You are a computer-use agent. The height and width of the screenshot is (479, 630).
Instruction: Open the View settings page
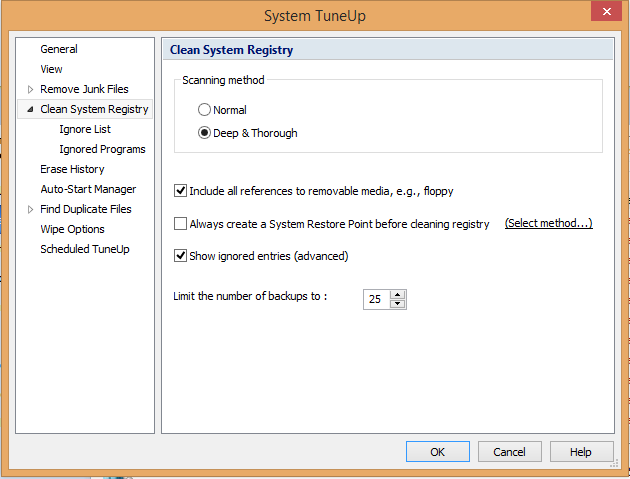51,69
